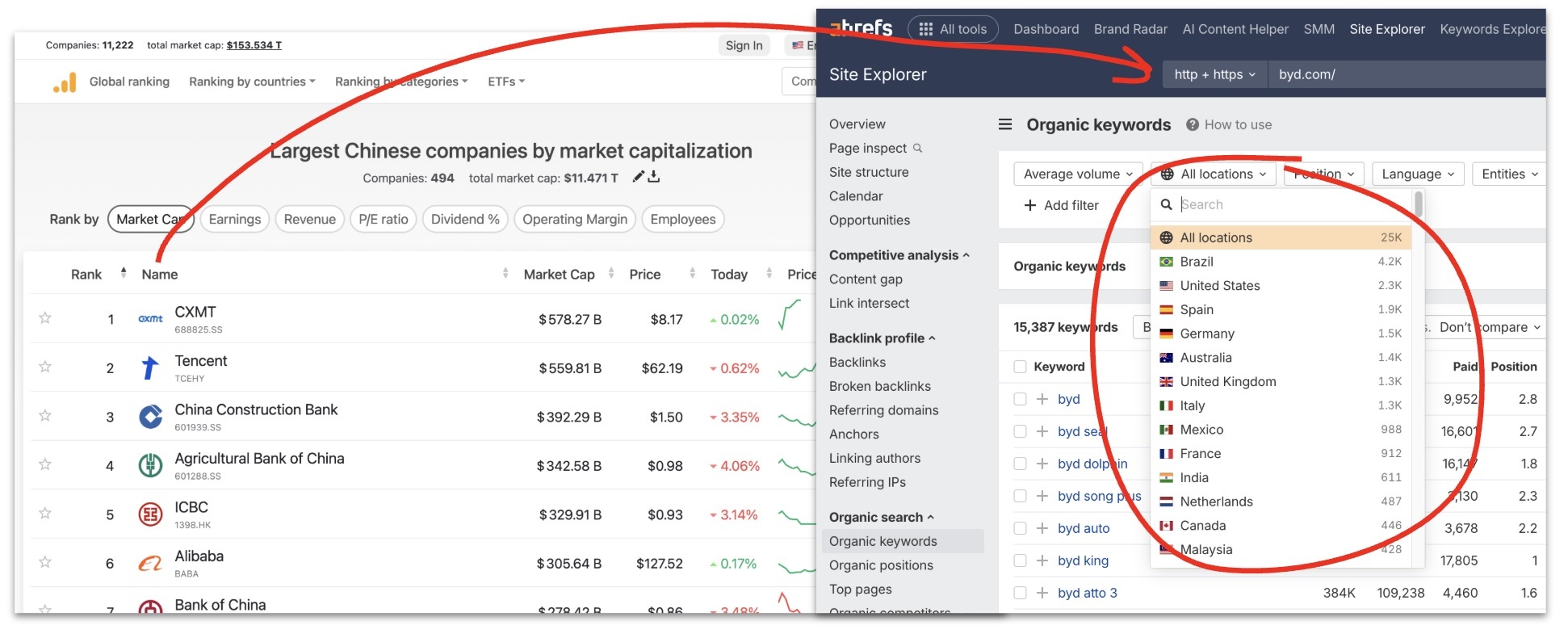Image resolution: width=1568 pixels, height=638 pixels.
Task: Open the Entities filter dropdown
Action: click(x=1509, y=174)
